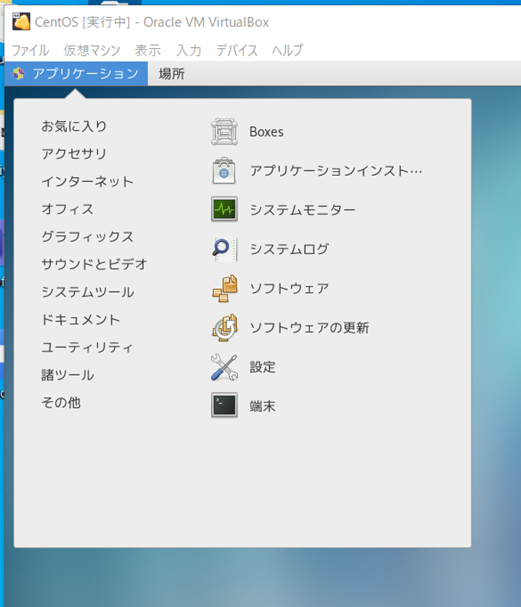Select the システムツール category

88,292
